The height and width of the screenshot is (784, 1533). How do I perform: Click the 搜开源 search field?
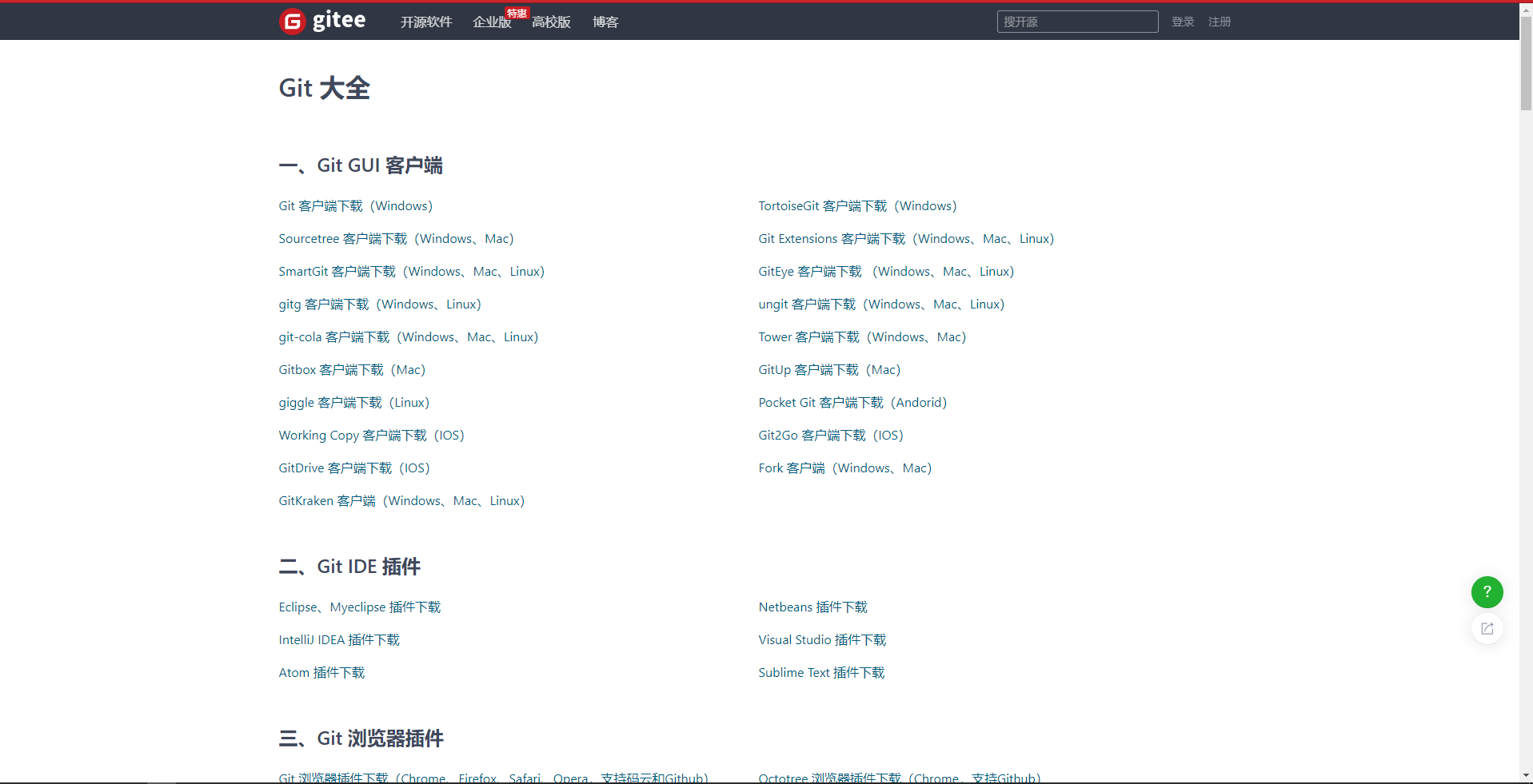[x=1077, y=22]
